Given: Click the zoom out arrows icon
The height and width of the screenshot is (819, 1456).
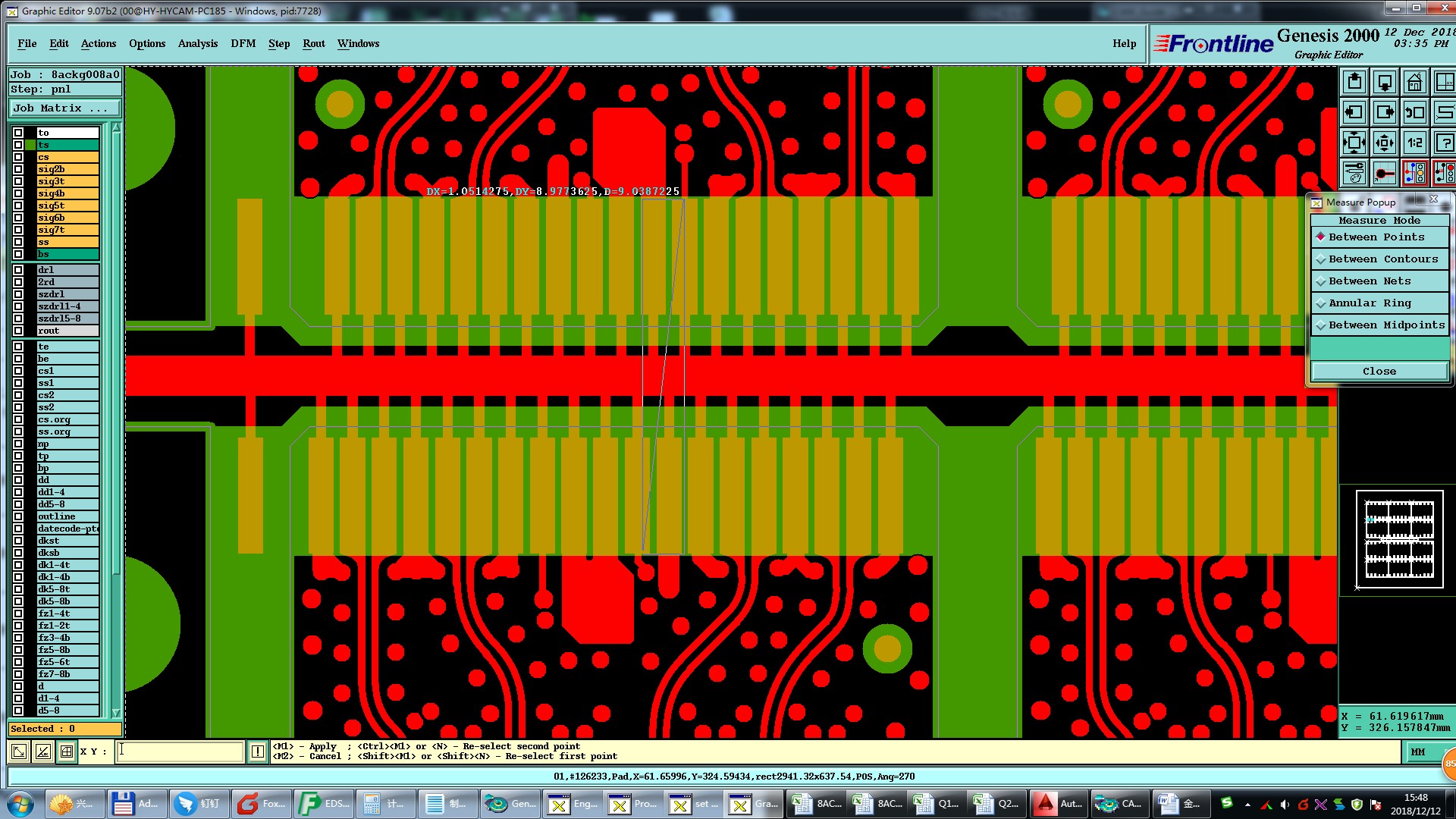Looking at the screenshot, I should 1384,143.
